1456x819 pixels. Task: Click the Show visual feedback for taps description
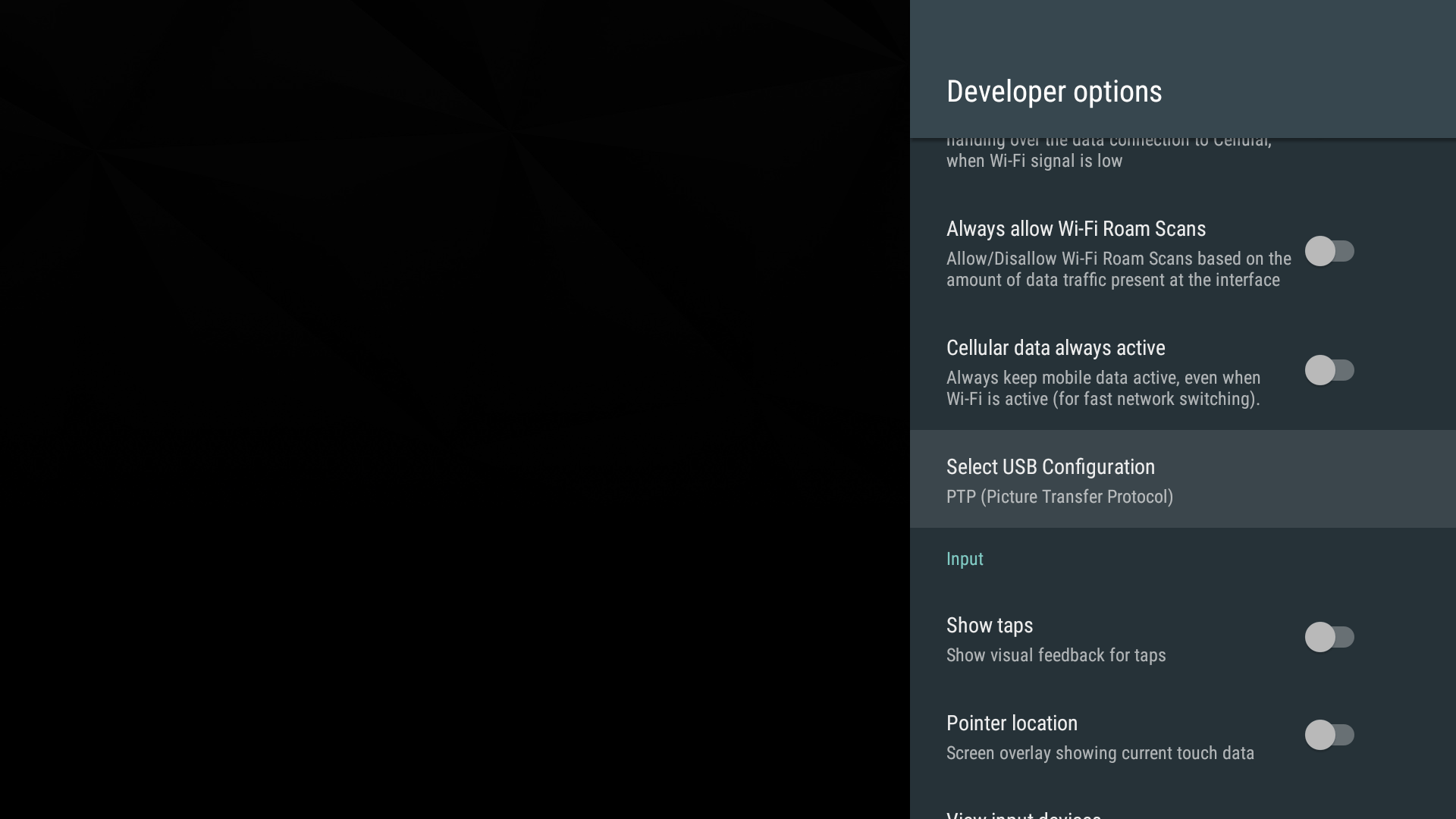pyautogui.click(x=1056, y=655)
